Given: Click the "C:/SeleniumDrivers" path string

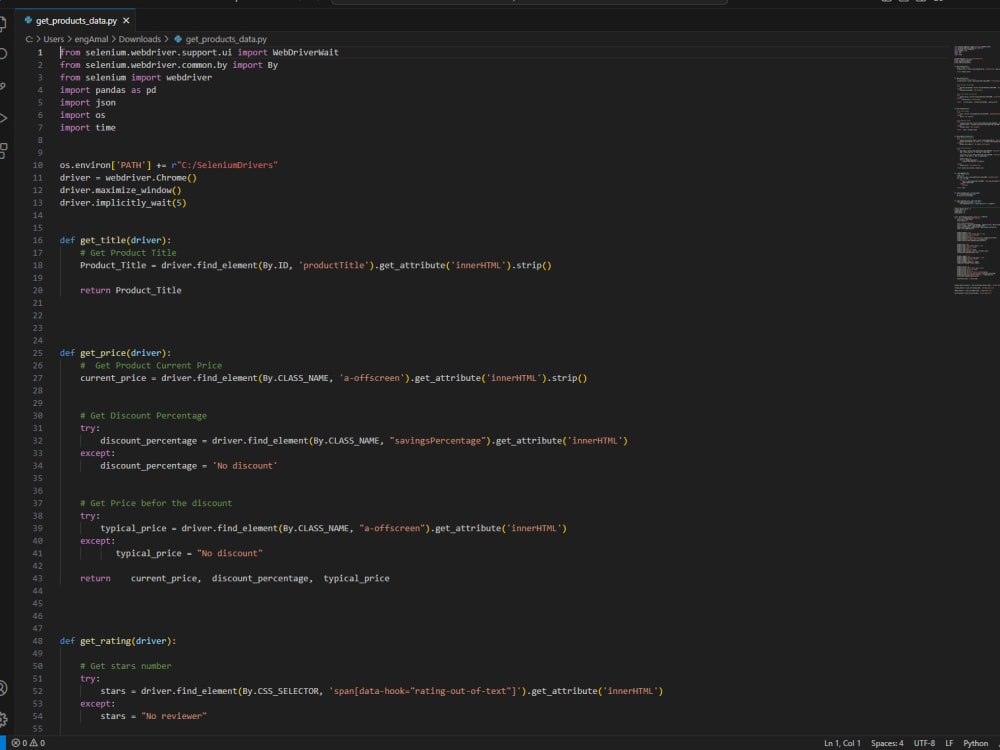Looking at the screenshot, I should pos(227,165).
